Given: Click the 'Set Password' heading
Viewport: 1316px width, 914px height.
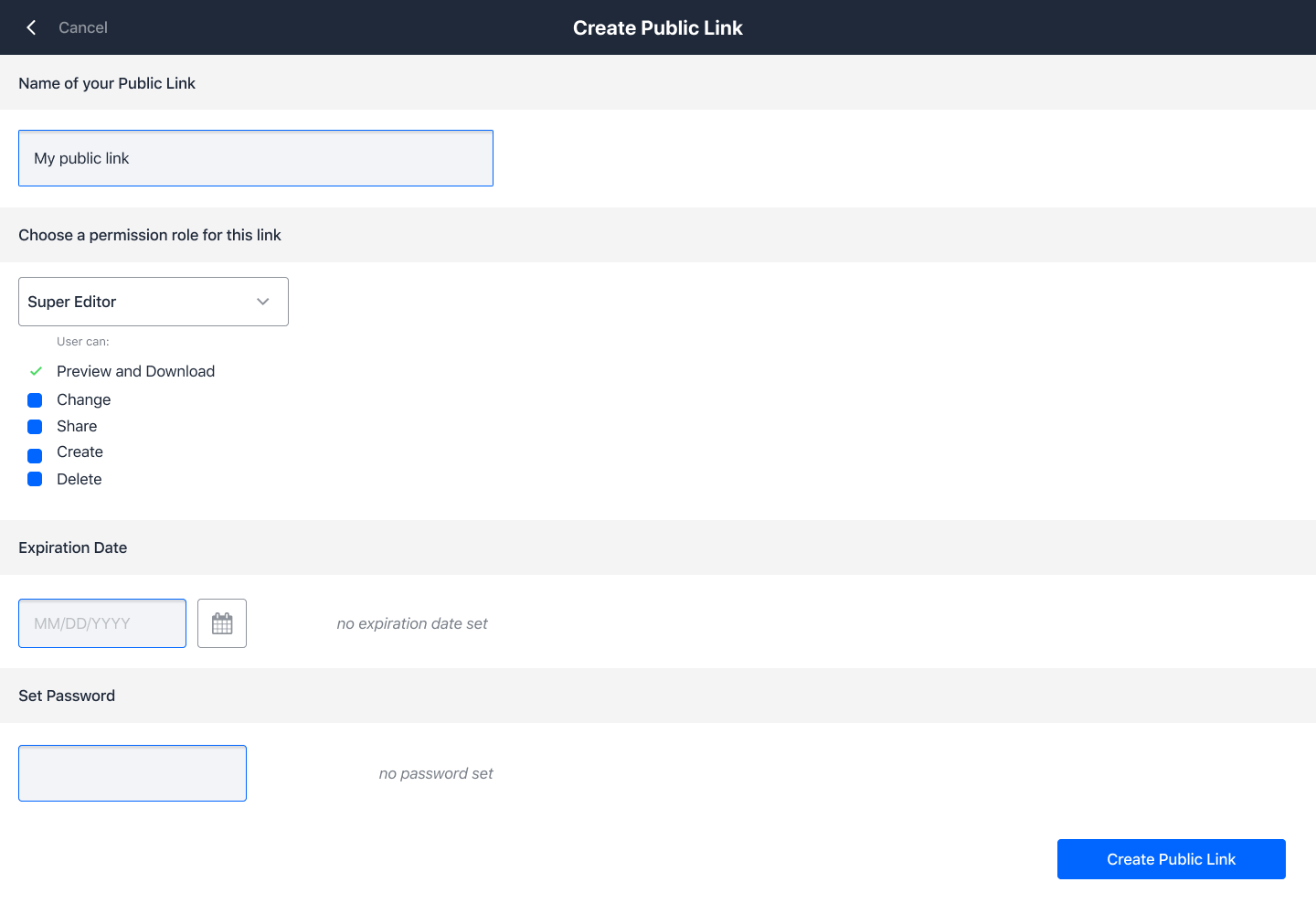Looking at the screenshot, I should pyautogui.click(x=67, y=696).
